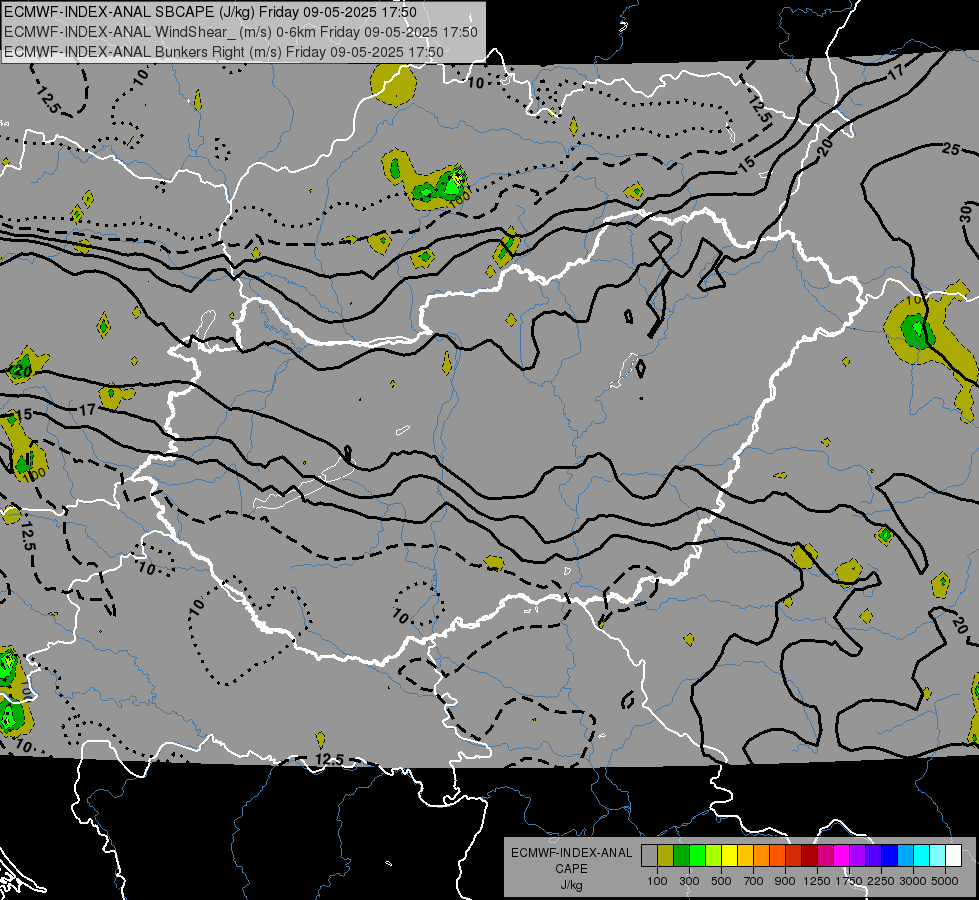Click the '30' contour label on the map's right edge
979x900 pixels.
tap(966, 214)
